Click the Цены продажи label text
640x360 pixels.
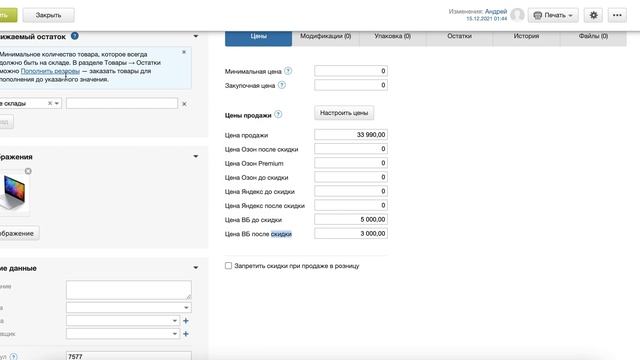(248, 116)
